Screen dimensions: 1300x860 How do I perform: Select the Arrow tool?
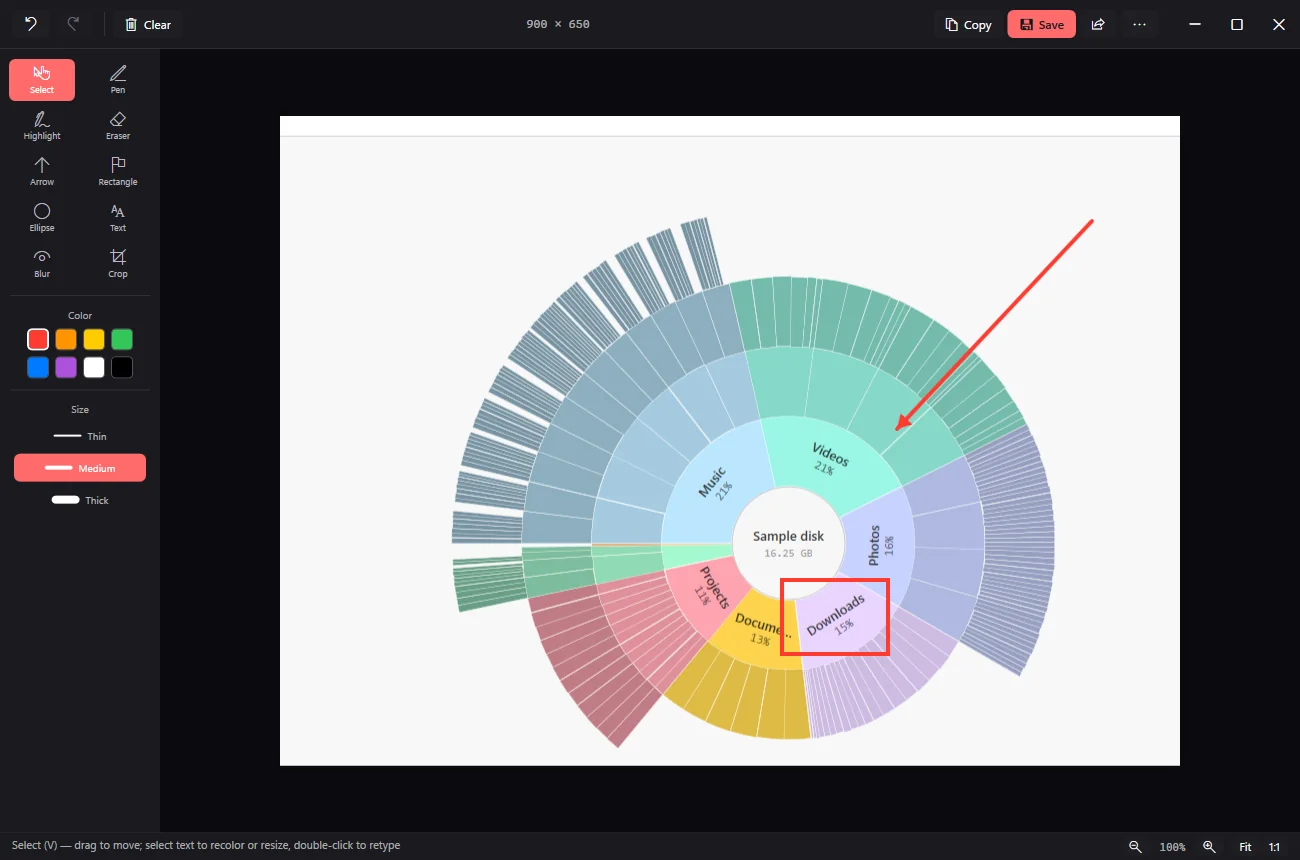[x=42, y=172]
